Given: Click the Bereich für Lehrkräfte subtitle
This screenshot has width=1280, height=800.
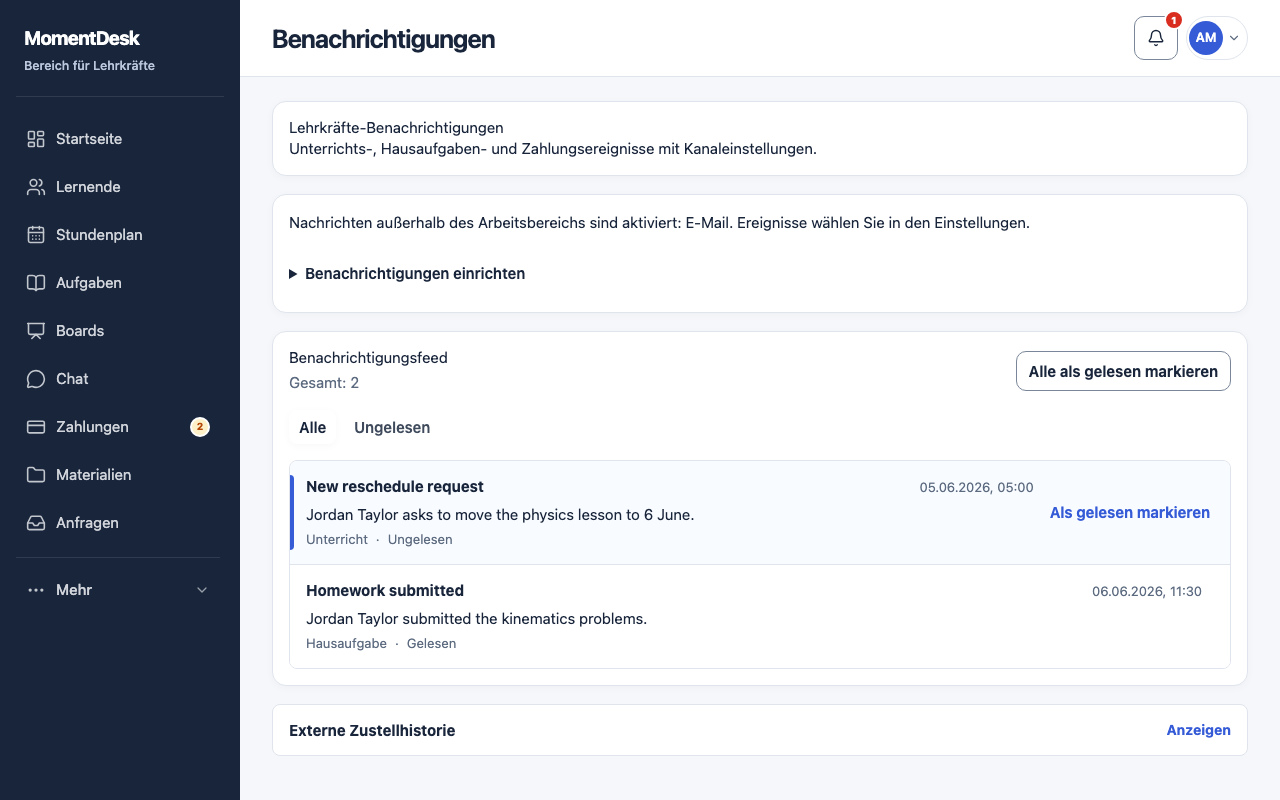Looking at the screenshot, I should tap(89, 66).
